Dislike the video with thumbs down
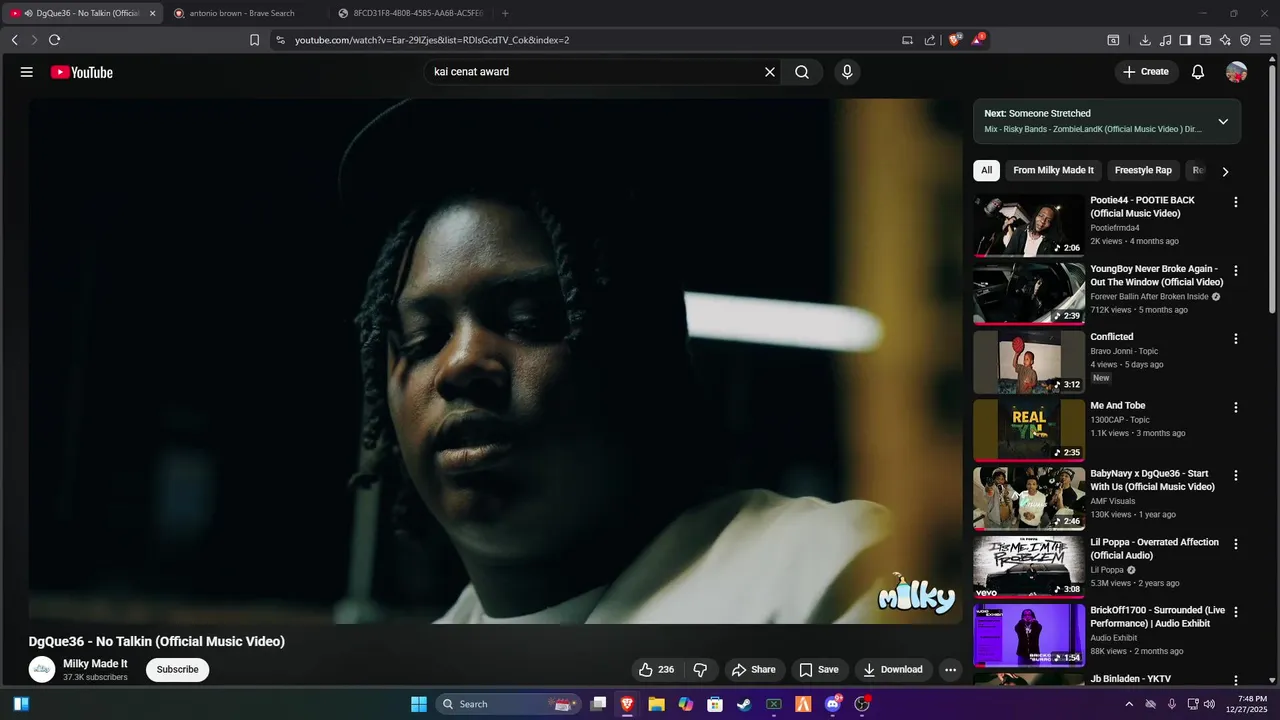 click(x=701, y=670)
